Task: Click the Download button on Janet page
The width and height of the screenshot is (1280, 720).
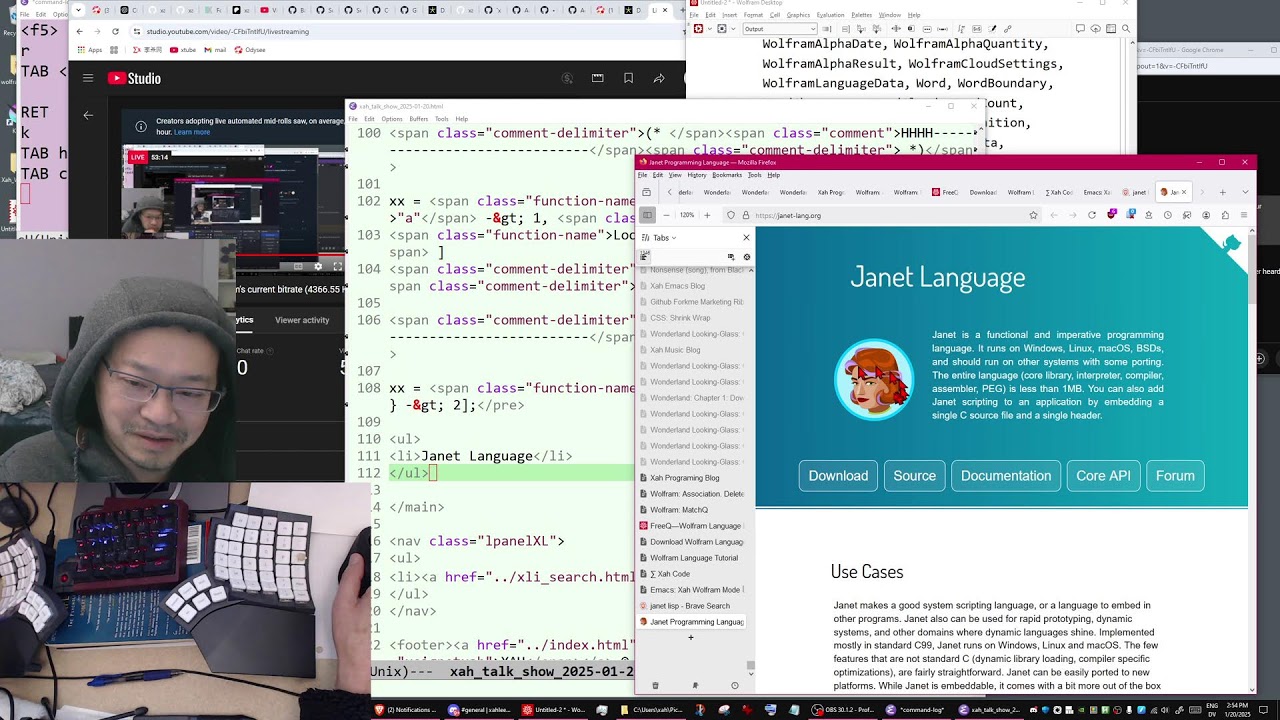Action: click(838, 476)
